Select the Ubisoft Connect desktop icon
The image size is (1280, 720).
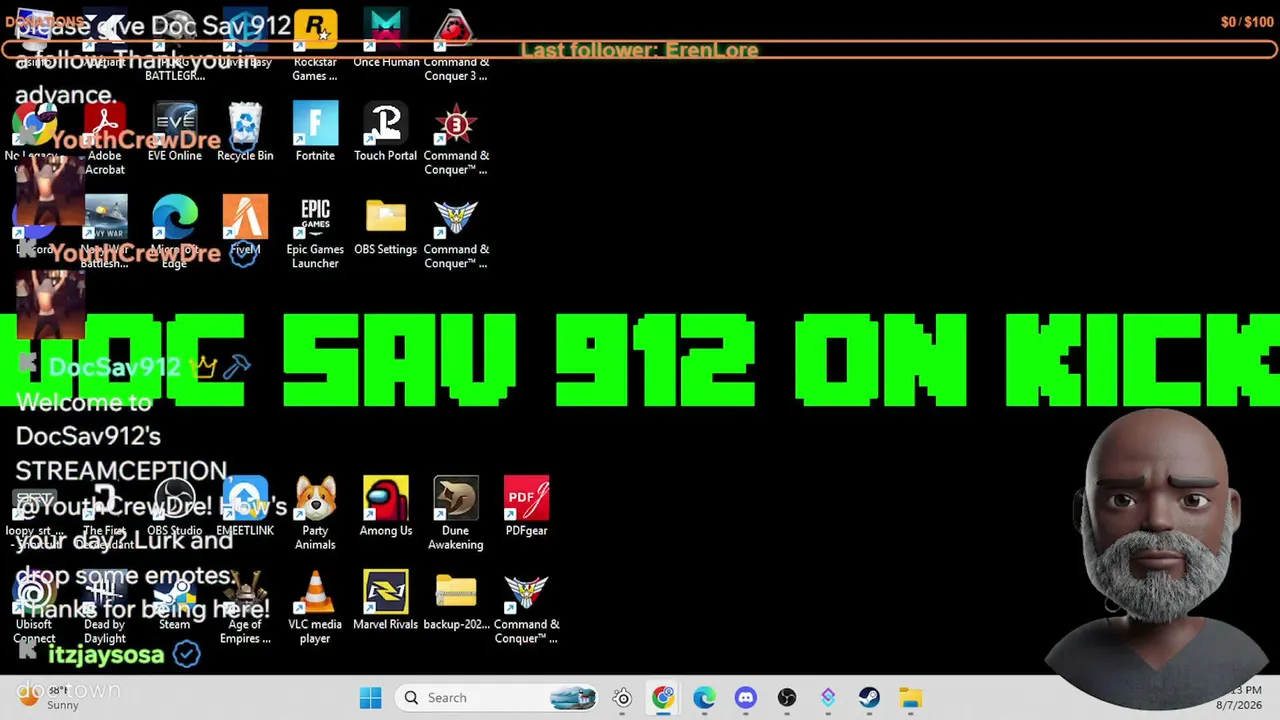coord(35,608)
